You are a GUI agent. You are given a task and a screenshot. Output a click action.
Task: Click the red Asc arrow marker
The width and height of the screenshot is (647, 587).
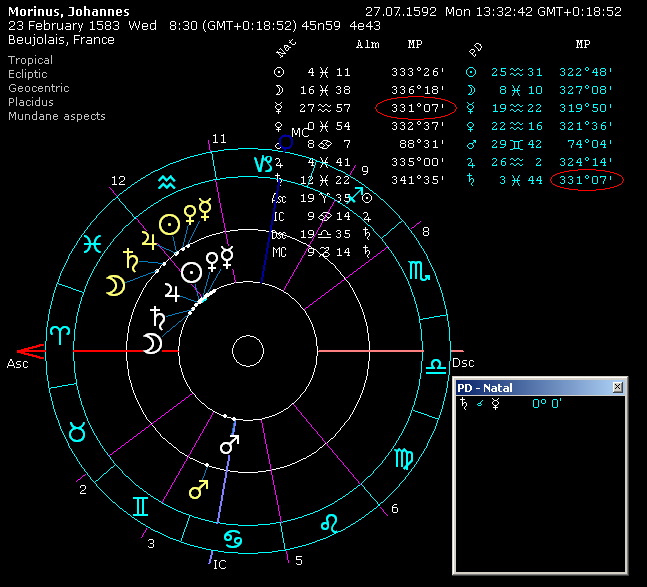(x=29, y=350)
